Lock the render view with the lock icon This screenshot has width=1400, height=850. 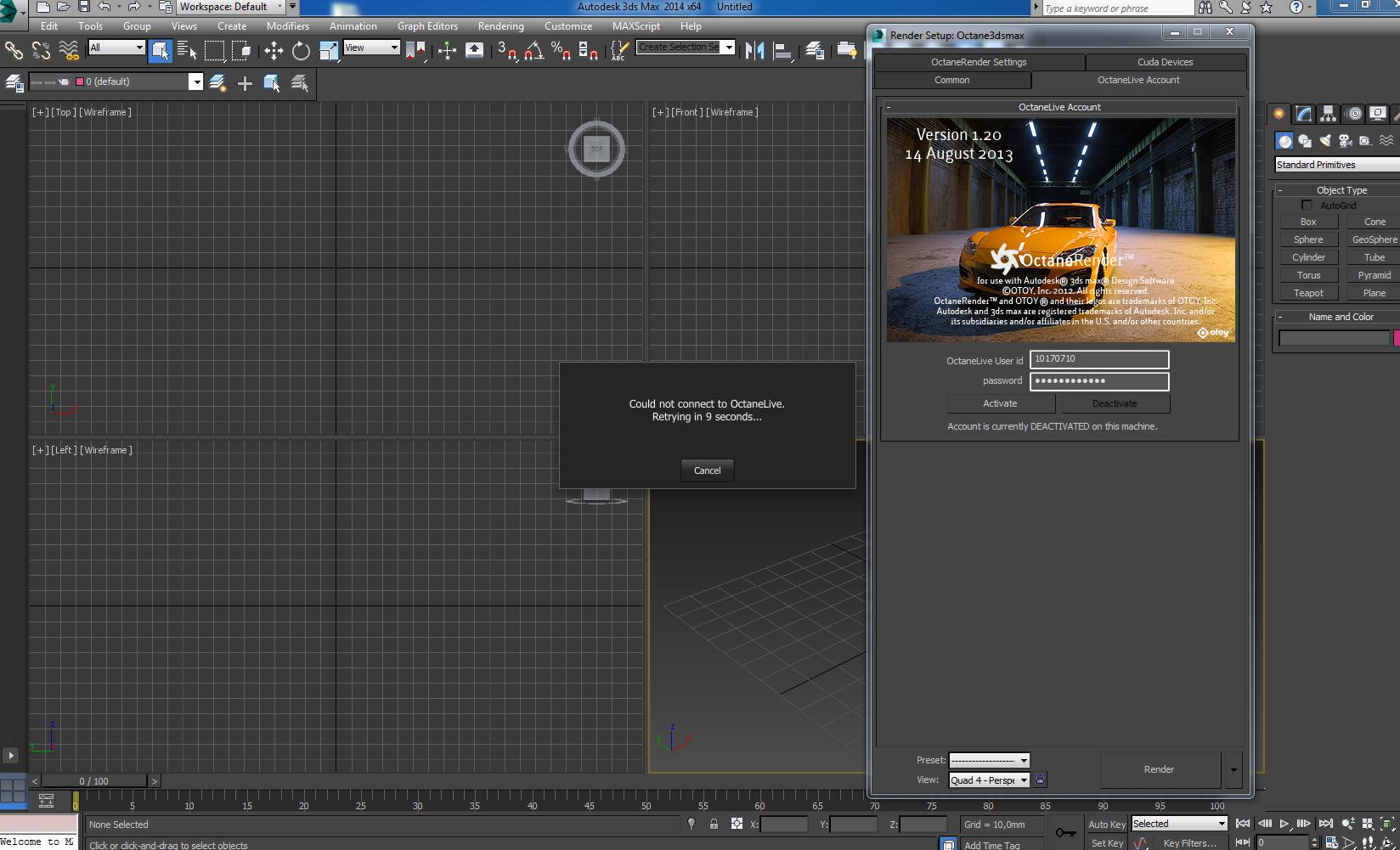[x=1040, y=780]
